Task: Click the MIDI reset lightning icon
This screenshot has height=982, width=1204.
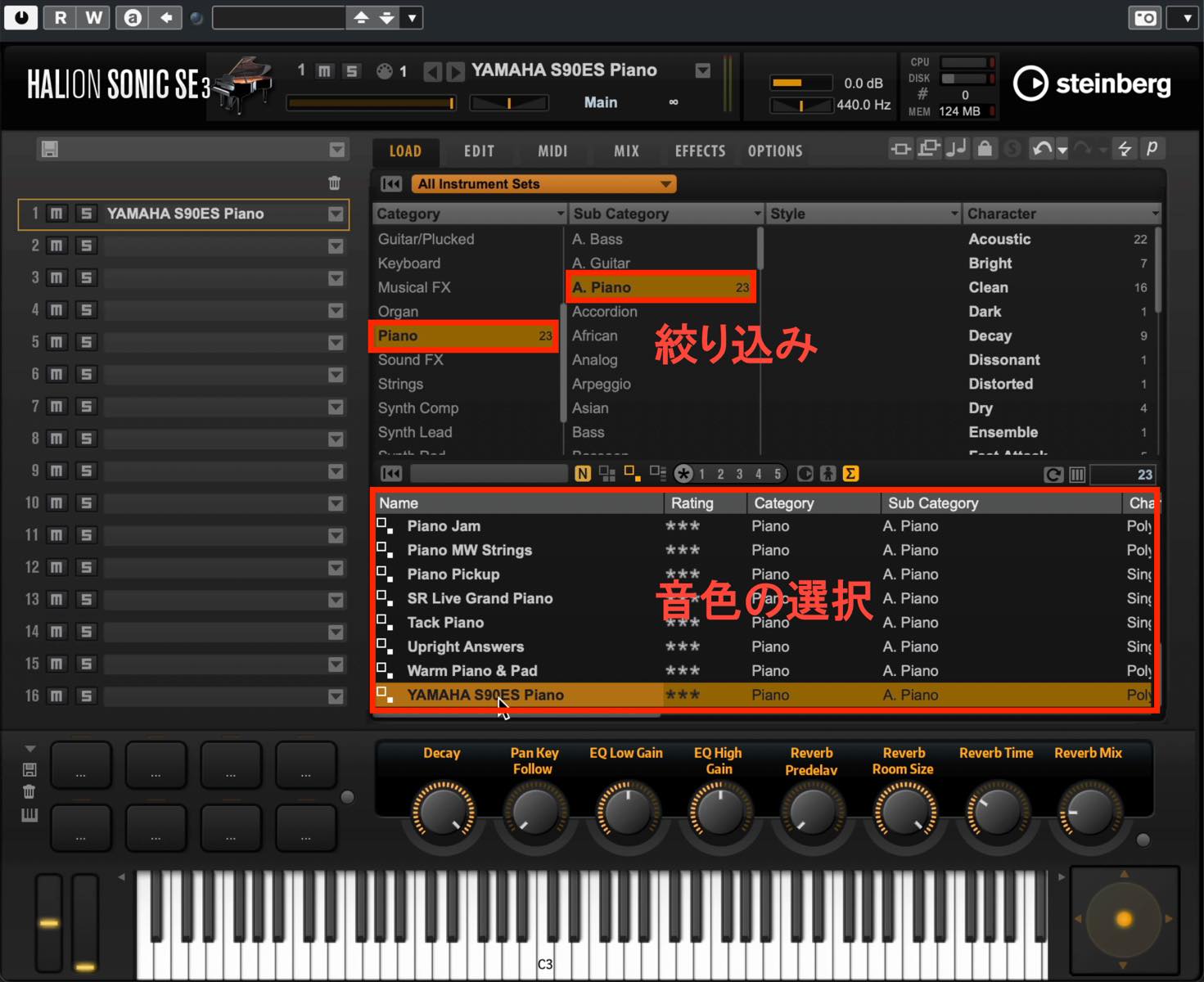Action: point(1125,148)
